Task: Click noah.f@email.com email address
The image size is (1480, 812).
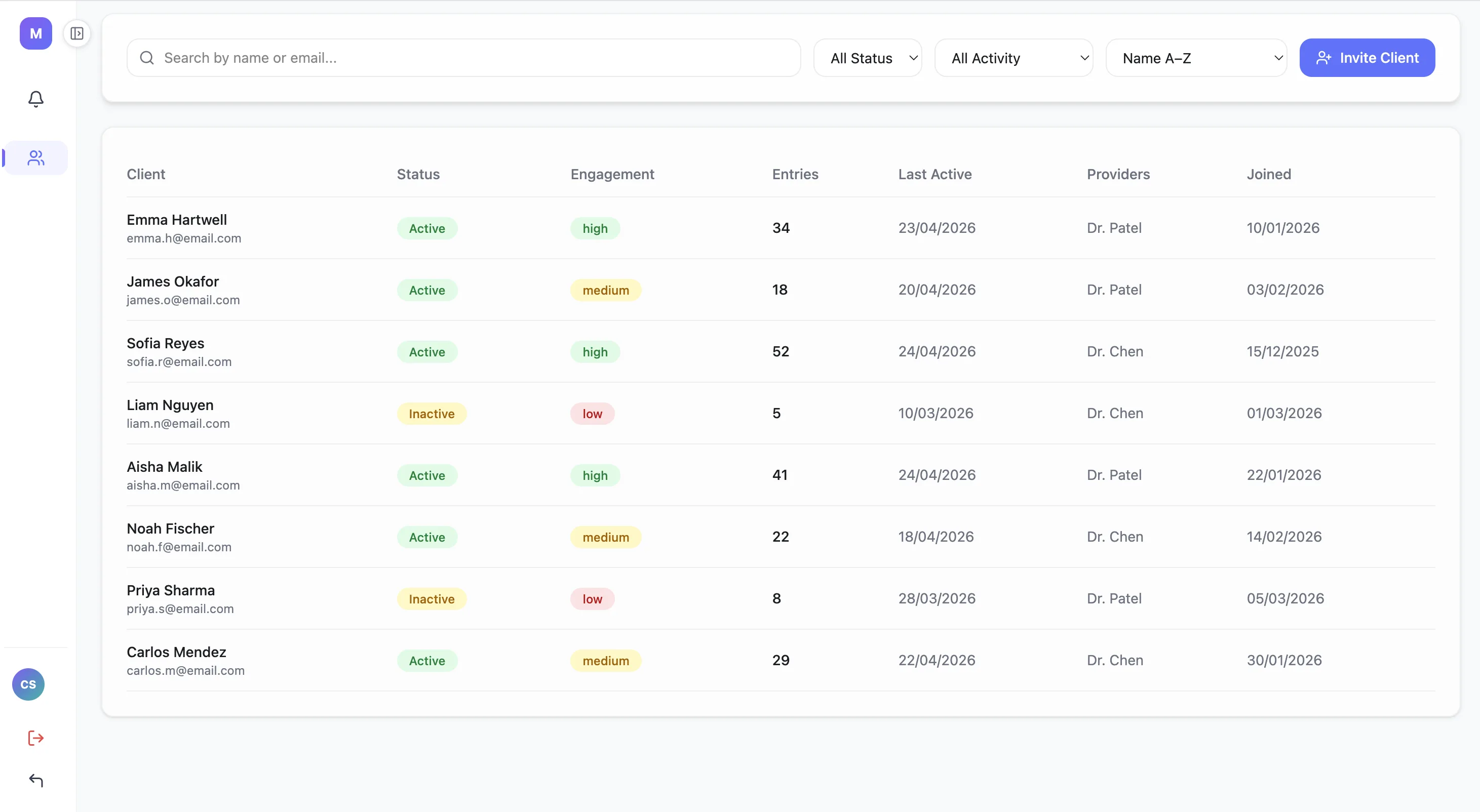Action: click(x=179, y=547)
